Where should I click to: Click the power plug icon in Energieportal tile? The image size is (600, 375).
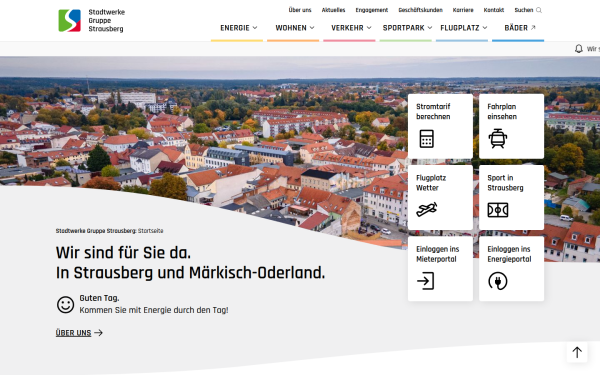(497, 281)
